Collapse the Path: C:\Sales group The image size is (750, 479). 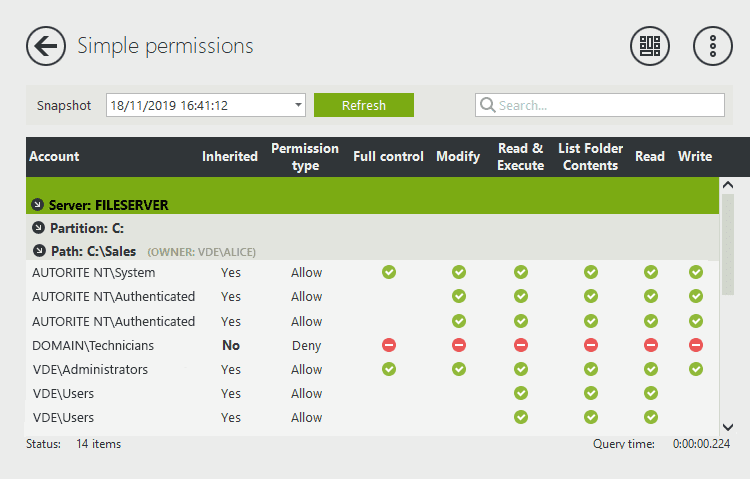pyautogui.click(x=39, y=251)
